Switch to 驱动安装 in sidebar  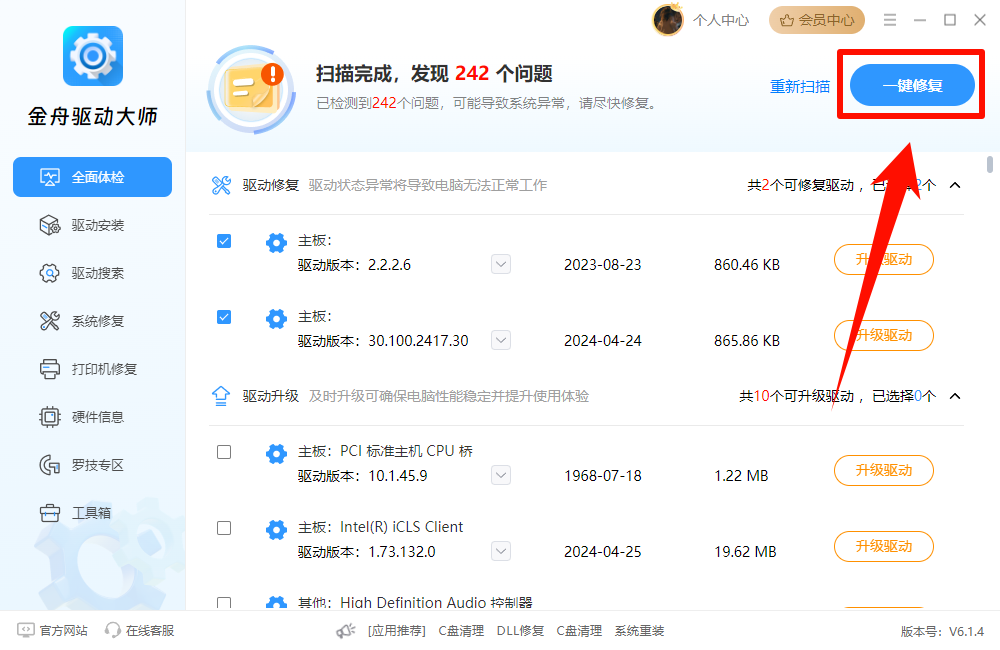click(92, 225)
